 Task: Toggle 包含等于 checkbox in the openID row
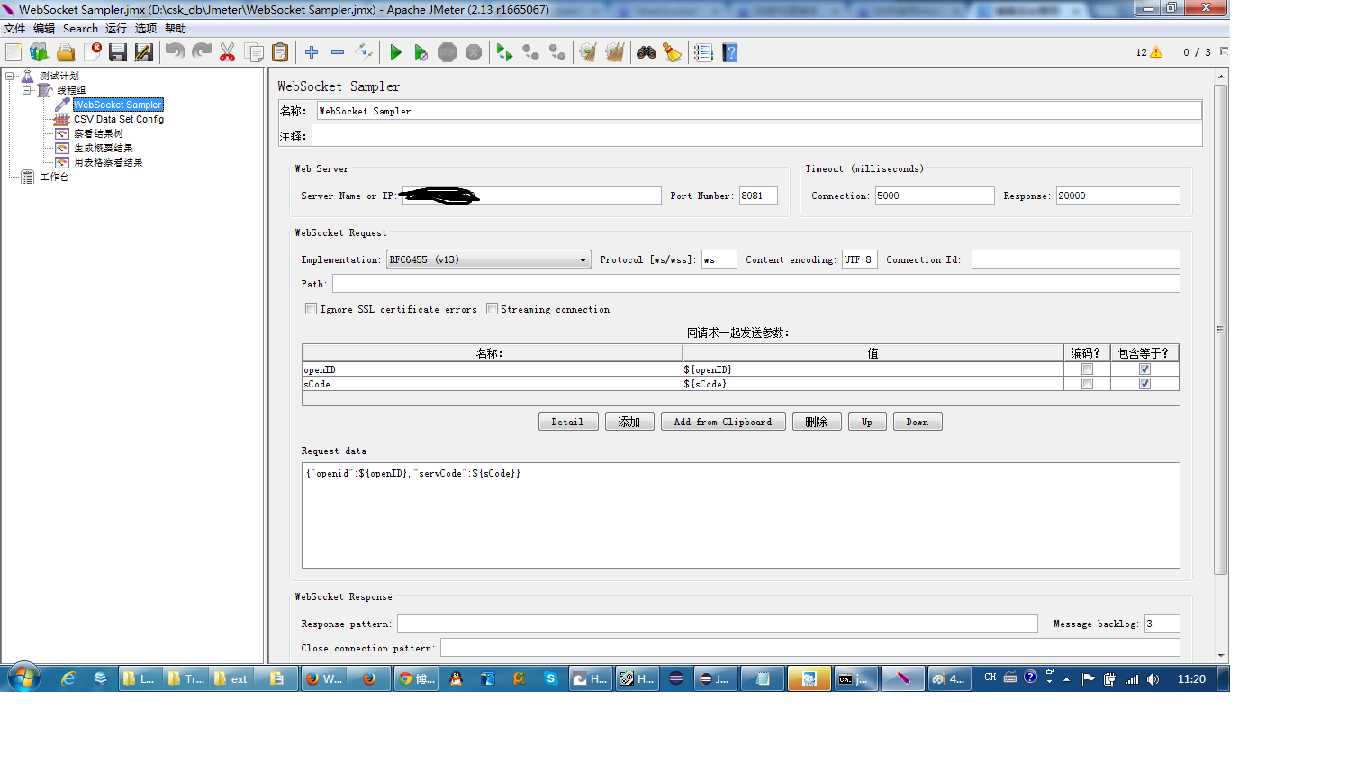pos(1145,369)
